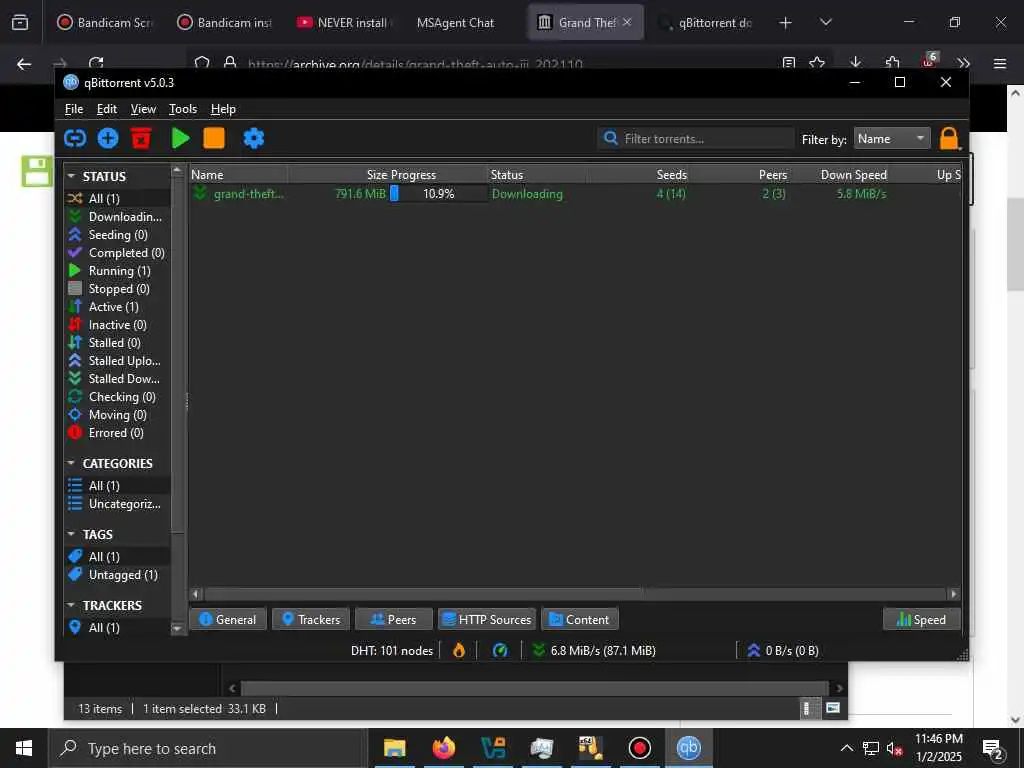1024x768 pixels.
Task: Select the Untagged (1) tag filter
Action: 118,575
